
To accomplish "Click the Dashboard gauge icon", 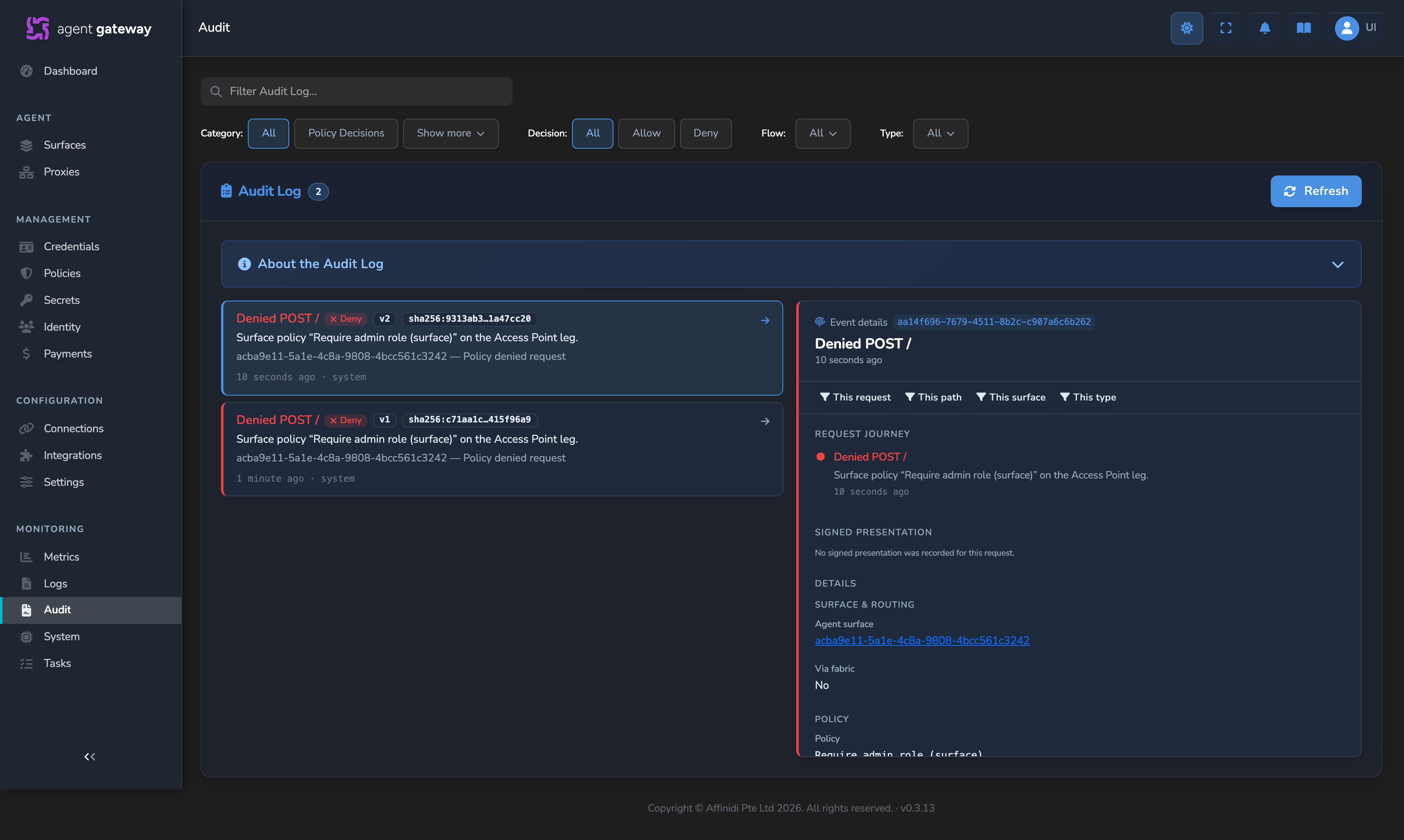I will point(26,71).
